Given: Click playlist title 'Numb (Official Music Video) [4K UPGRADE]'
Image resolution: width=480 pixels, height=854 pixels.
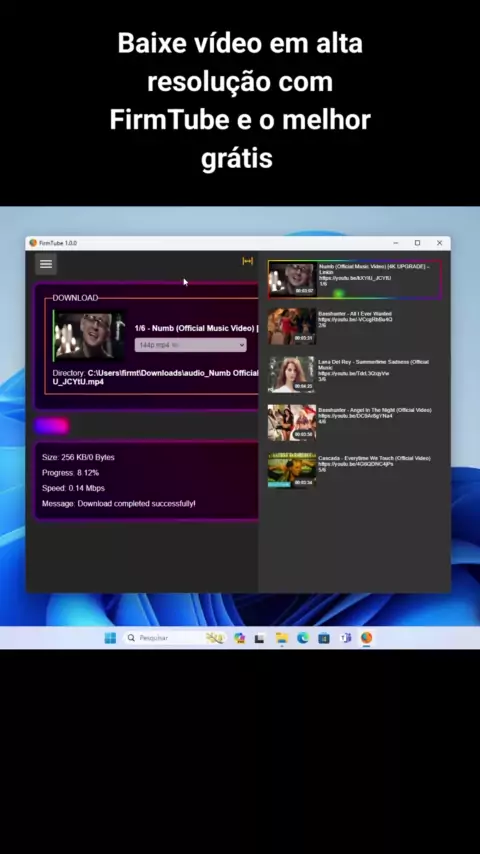Looking at the screenshot, I should click(x=374, y=267).
